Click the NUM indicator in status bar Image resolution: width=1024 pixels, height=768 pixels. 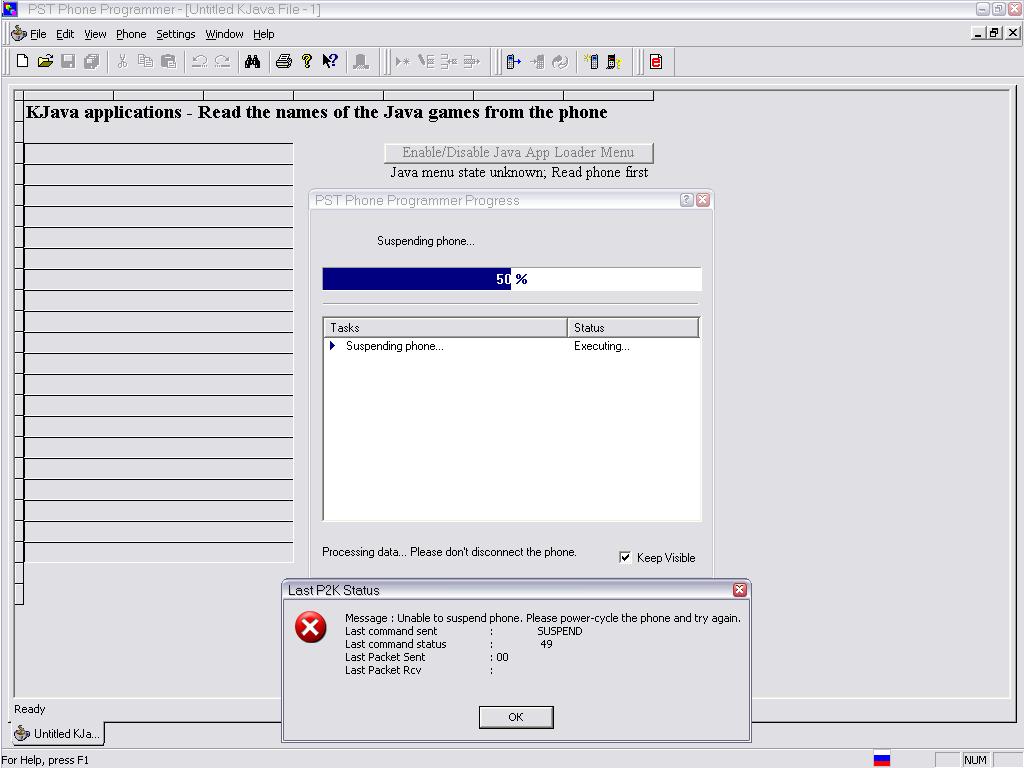975,760
